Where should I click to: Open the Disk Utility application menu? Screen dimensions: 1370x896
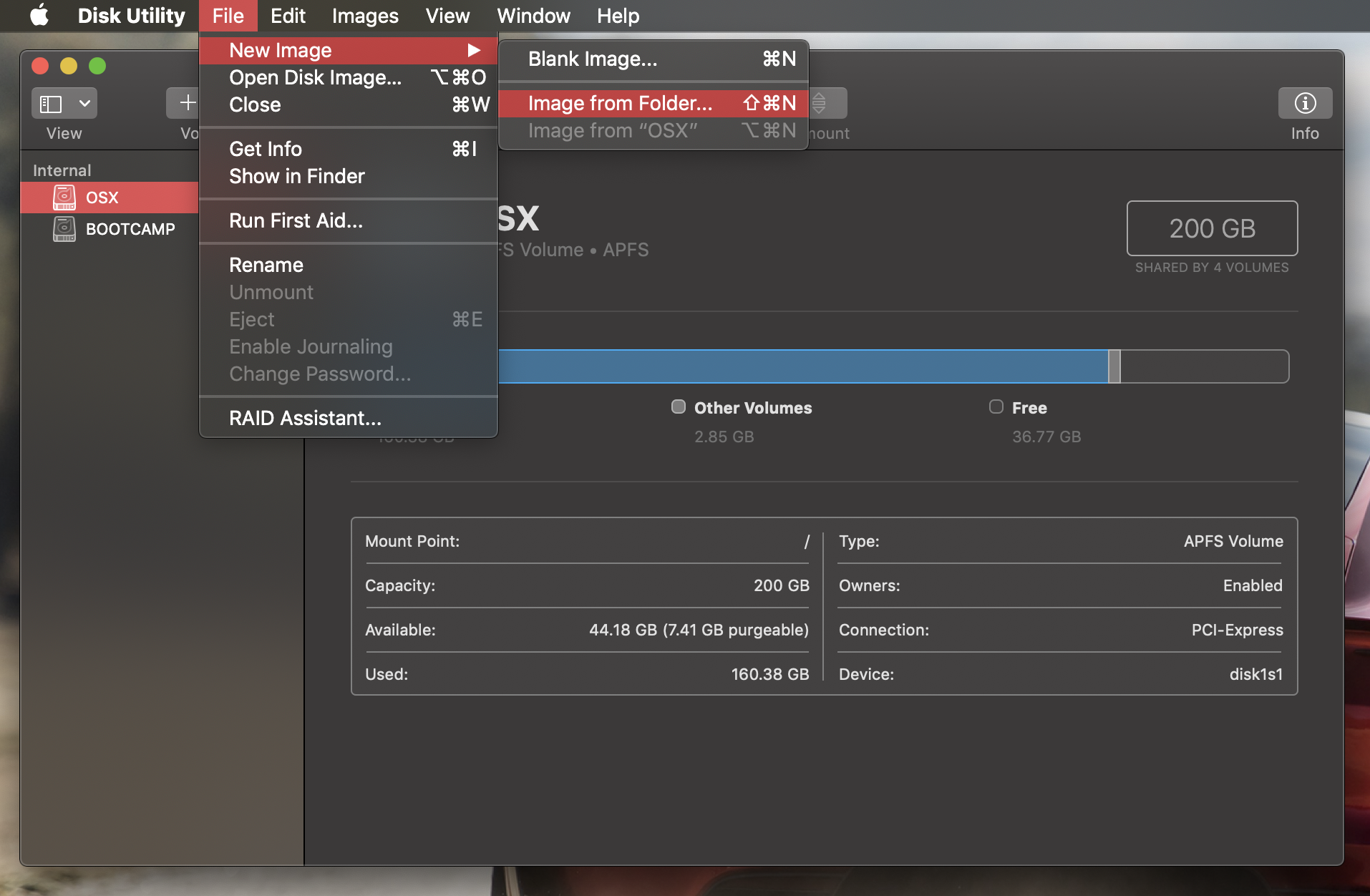coord(131,16)
